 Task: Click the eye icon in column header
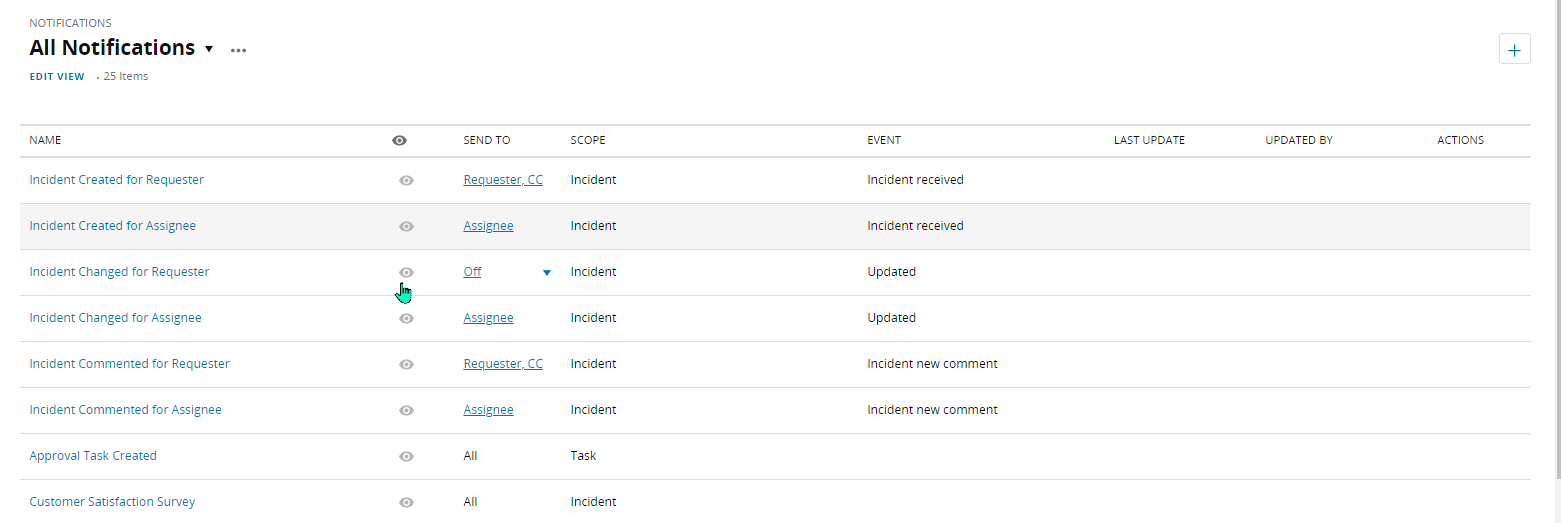tap(400, 141)
